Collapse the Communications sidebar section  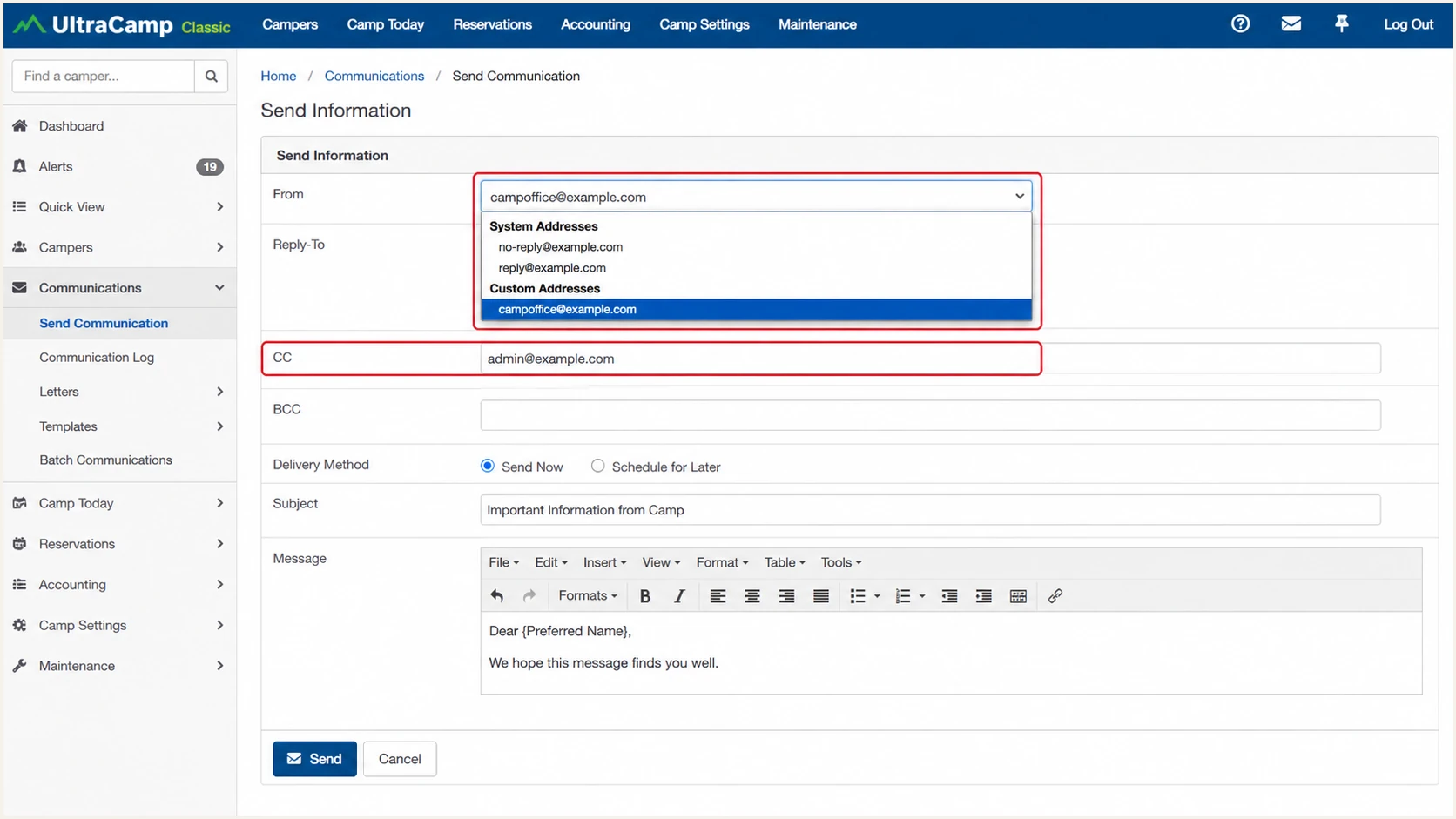point(219,288)
